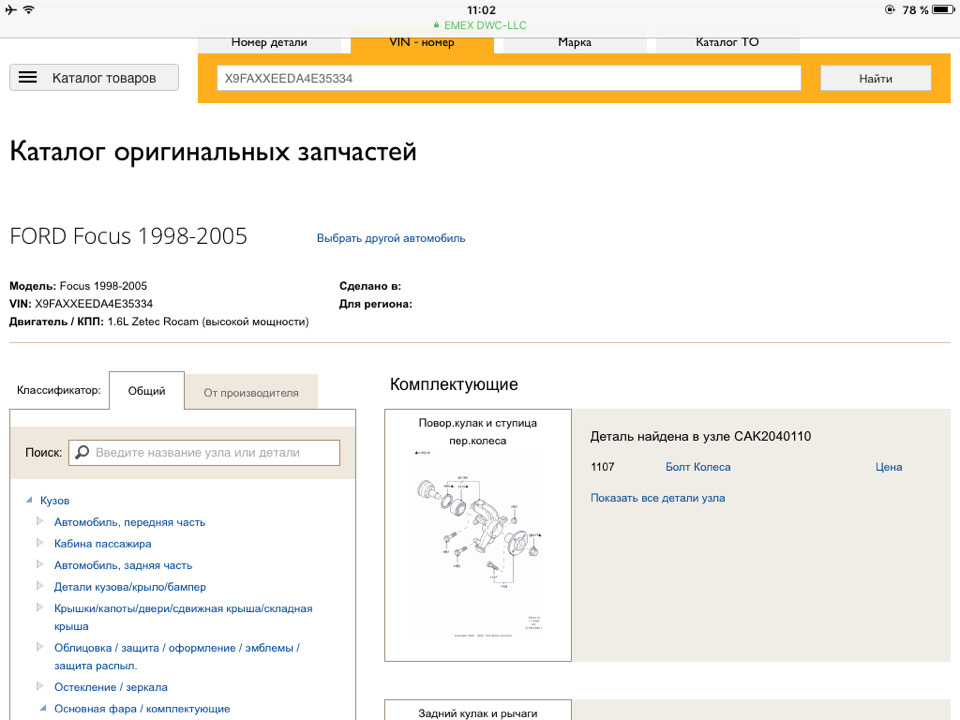The image size is (960, 720).
Task: Expand Облицовка / защита node arrow
Action: 40,647
